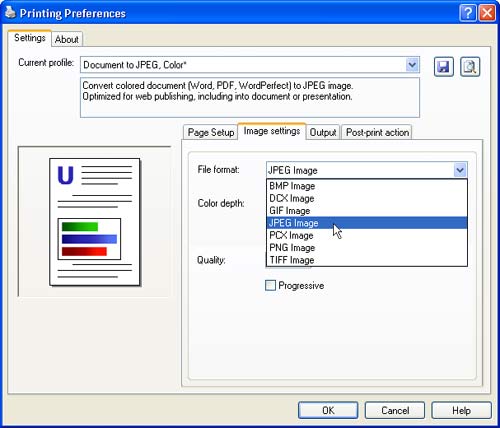Pick PNG Image from the file formats
500x428 pixels.
(x=367, y=248)
